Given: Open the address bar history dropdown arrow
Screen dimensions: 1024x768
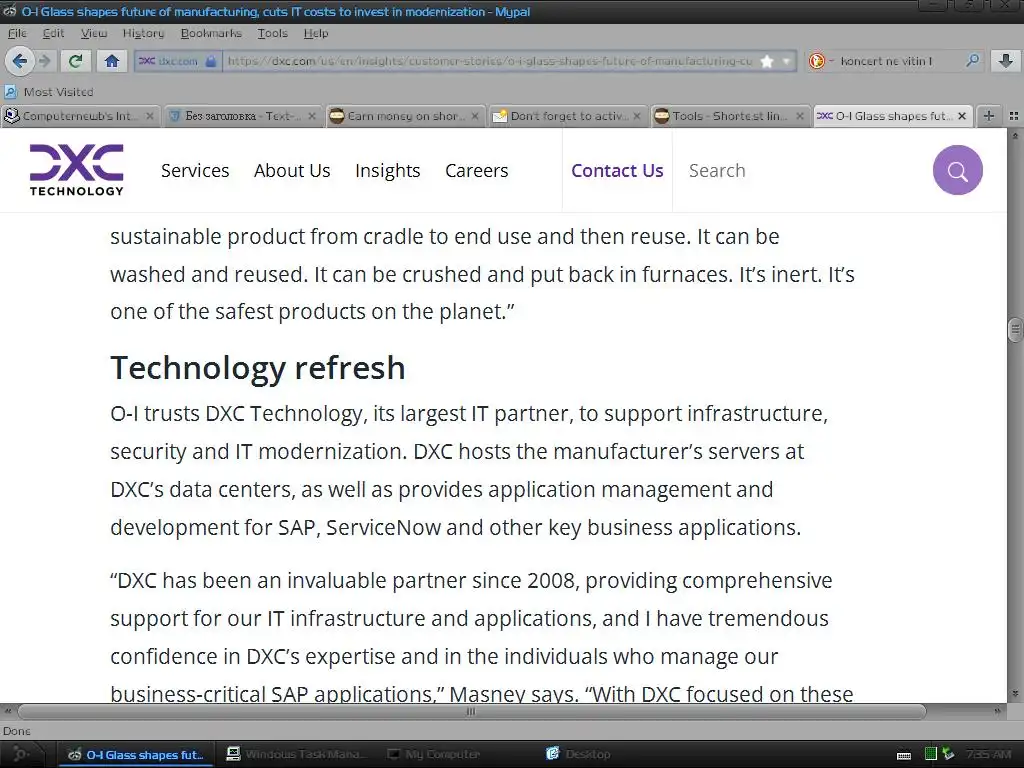Looking at the screenshot, I should [x=786, y=61].
